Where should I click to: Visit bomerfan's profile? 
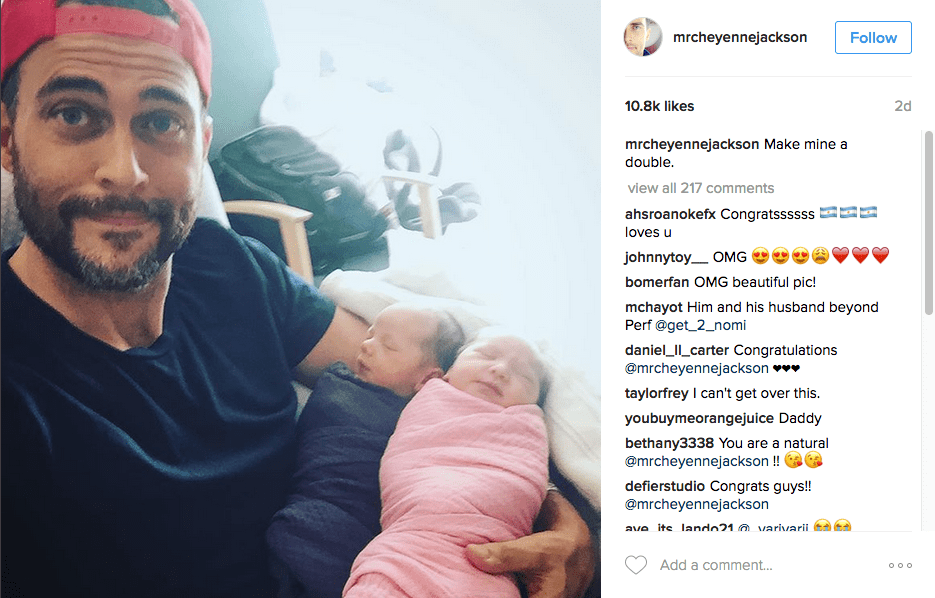pos(657,282)
